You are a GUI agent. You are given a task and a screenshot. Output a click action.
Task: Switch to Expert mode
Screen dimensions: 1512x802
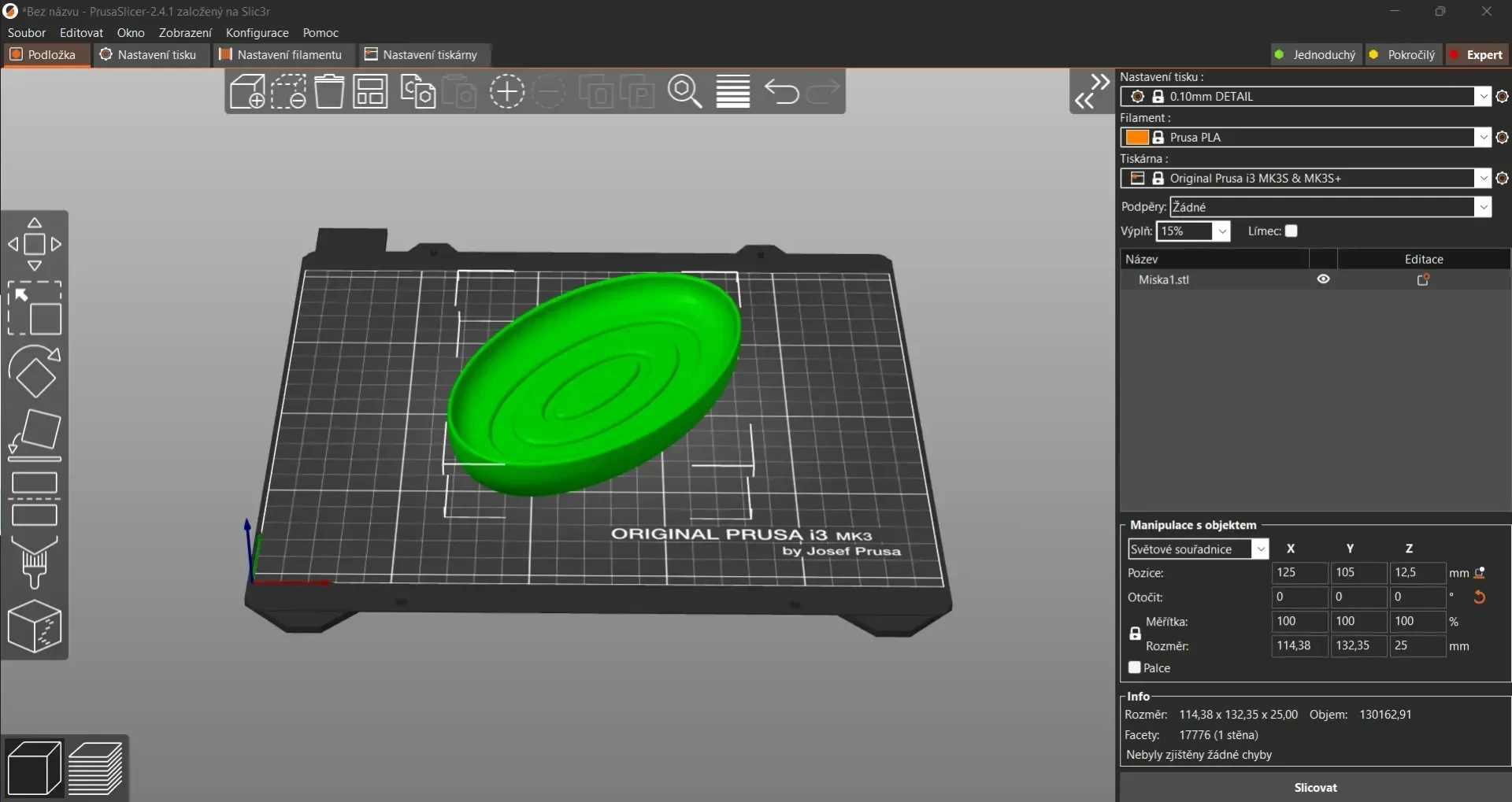click(1477, 54)
